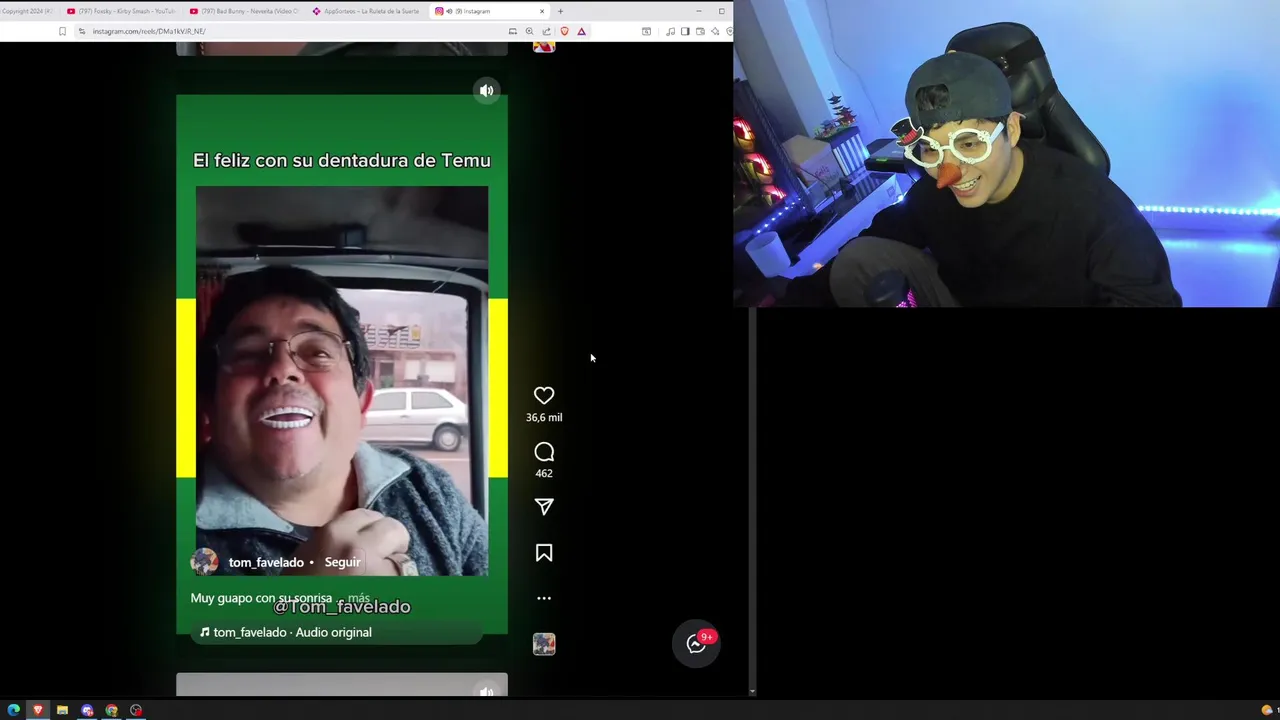Image resolution: width=1280 pixels, height=720 pixels.
Task: Open the dark round app icon on taskbar
Action: coord(136,710)
